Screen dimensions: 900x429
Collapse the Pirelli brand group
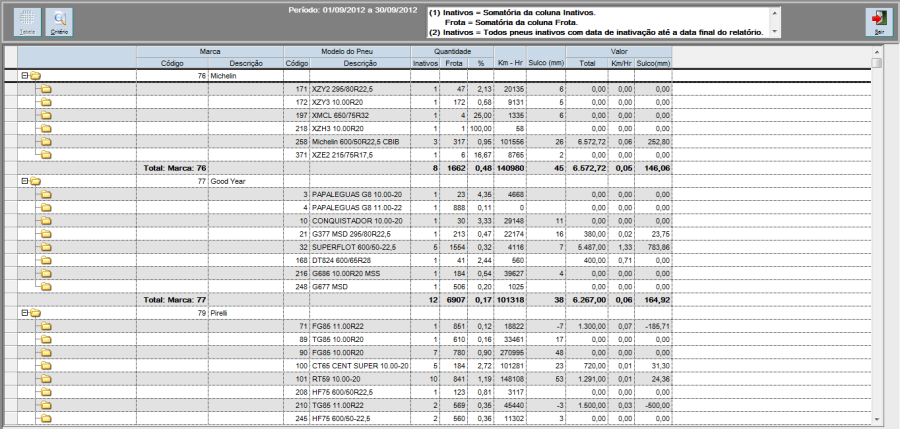[x=25, y=313]
